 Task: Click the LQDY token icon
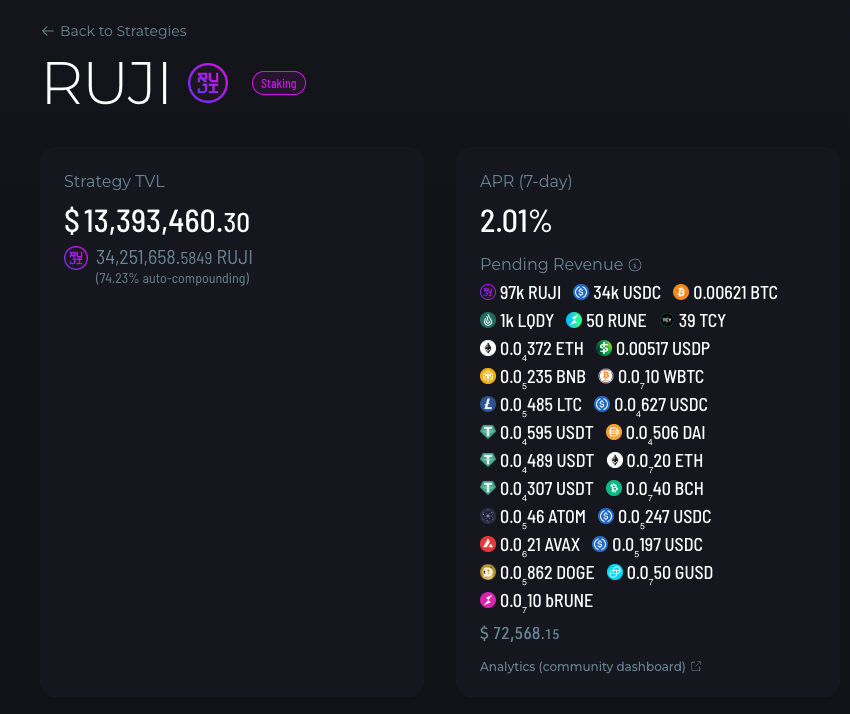(488, 320)
